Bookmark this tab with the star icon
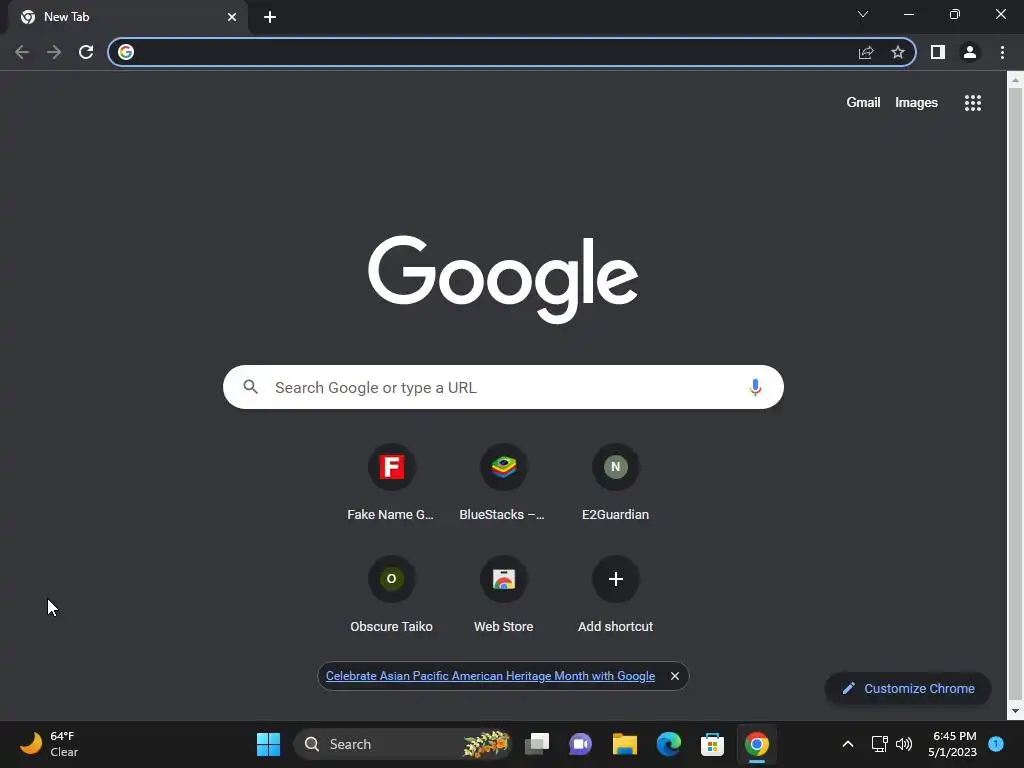1024x768 pixels. tap(898, 52)
